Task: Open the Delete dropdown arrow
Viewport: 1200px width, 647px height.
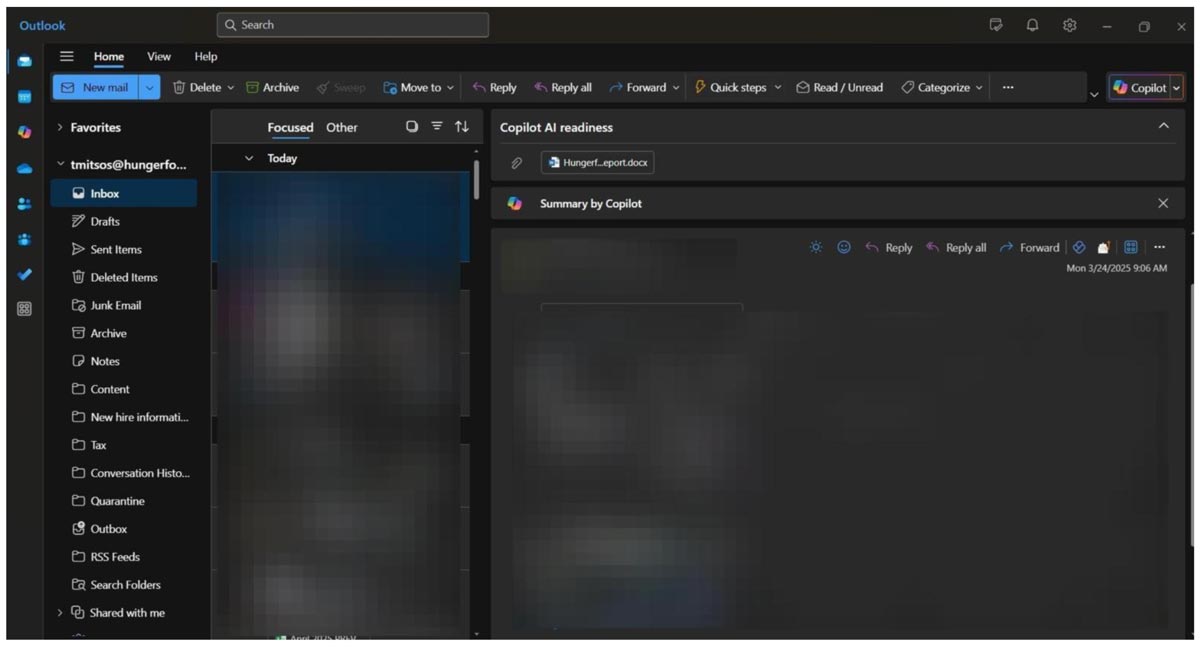Action: 231,88
